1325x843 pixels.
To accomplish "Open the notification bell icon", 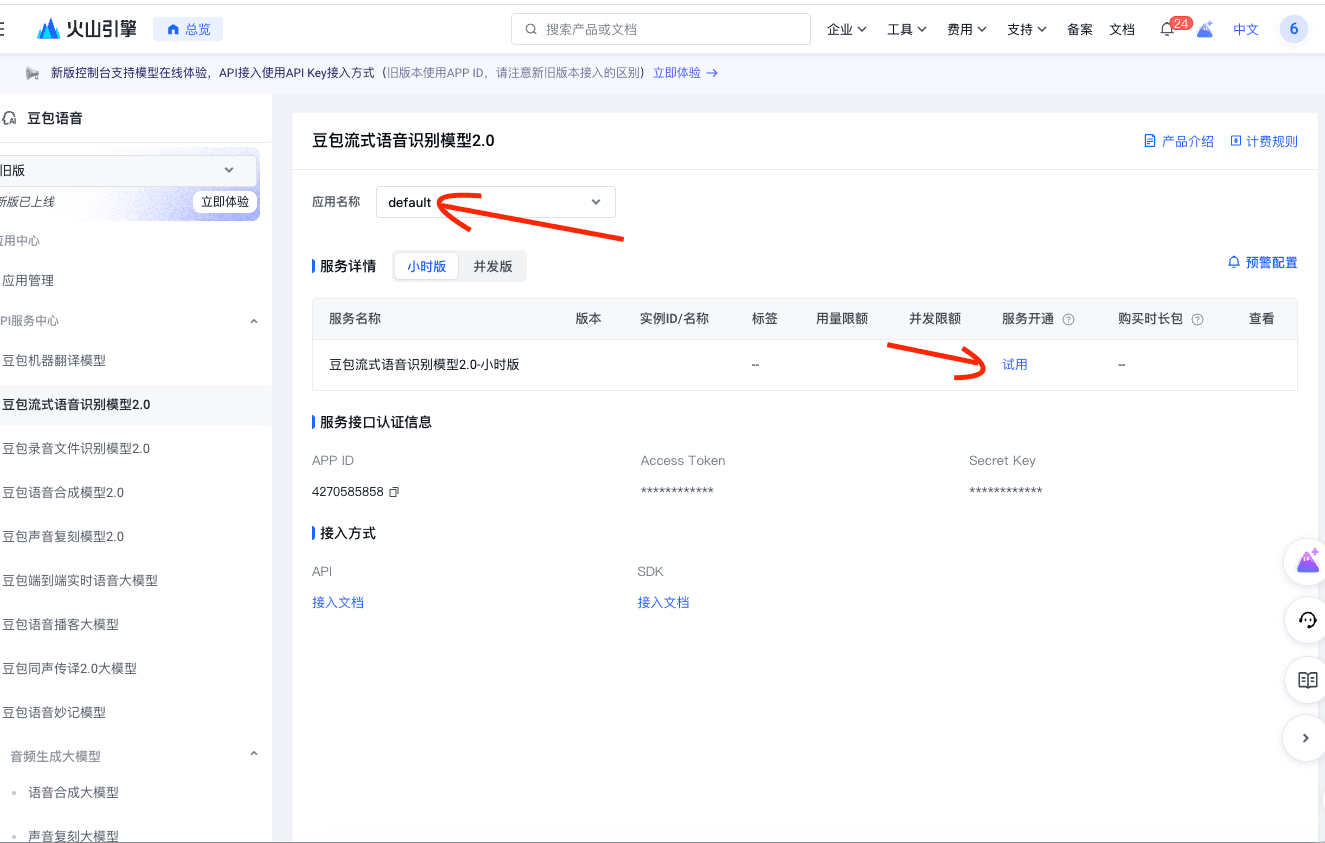I will [x=1167, y=30].
